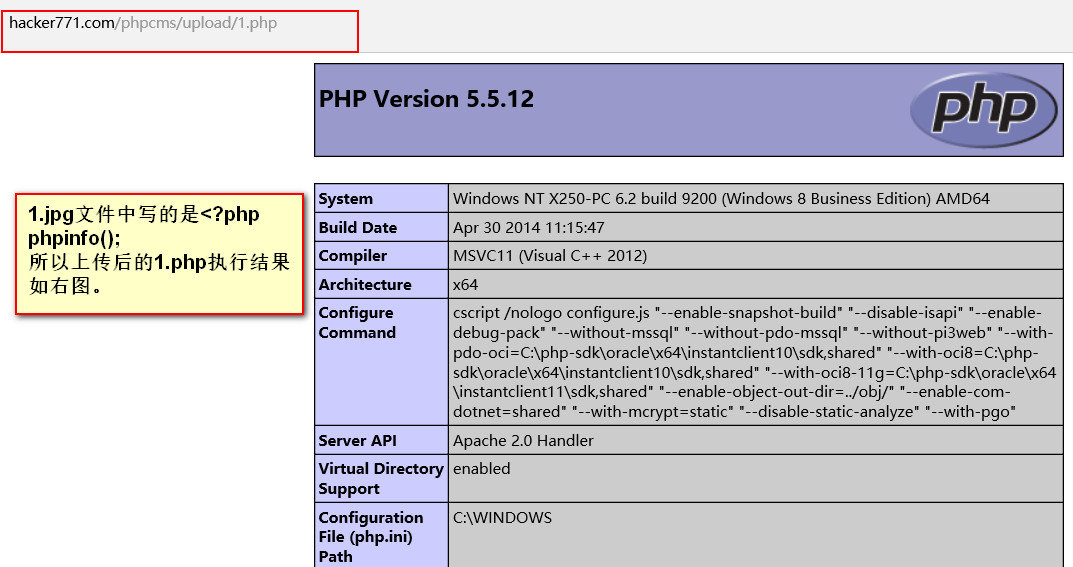Select the 'C:\WINDOWS' path value
The width and height of the screenshot is (1073, 567).
(x=502, y=518)
